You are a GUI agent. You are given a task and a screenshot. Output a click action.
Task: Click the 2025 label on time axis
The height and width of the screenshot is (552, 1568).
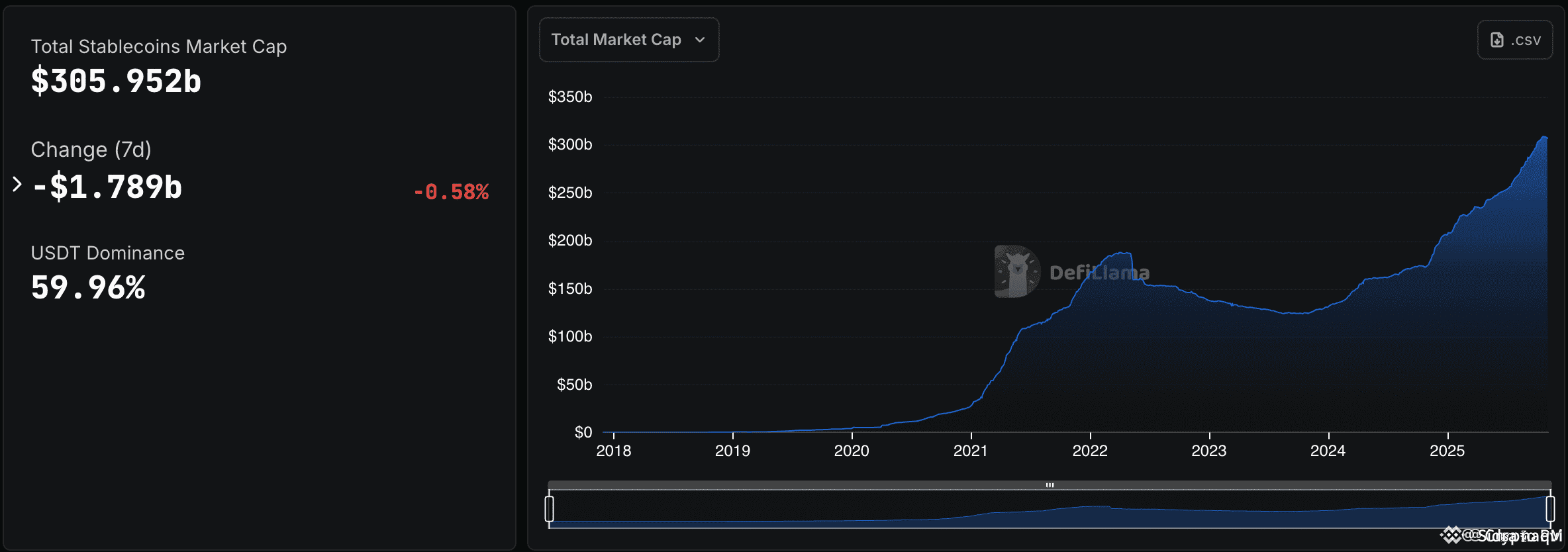pyautogui.click(x=1447, y=451)
